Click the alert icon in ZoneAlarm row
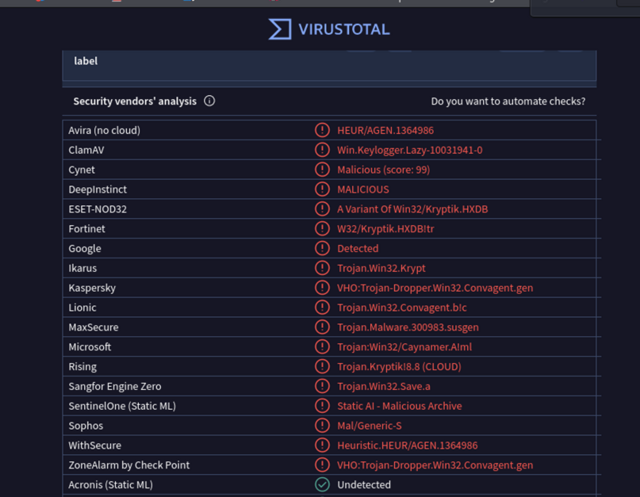Screen dimensions: 640x497 point(322,465)
